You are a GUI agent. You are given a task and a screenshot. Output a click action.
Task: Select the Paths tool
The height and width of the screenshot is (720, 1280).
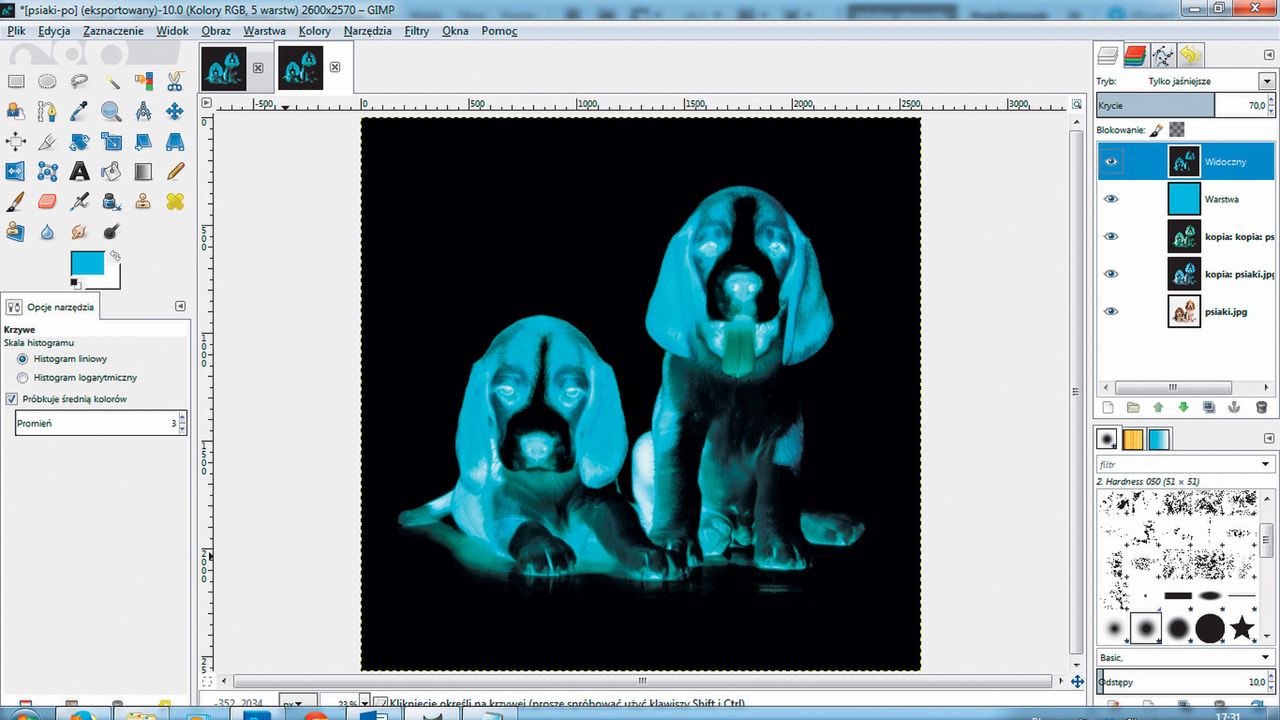pyautogui.click(x=47, y=111)
